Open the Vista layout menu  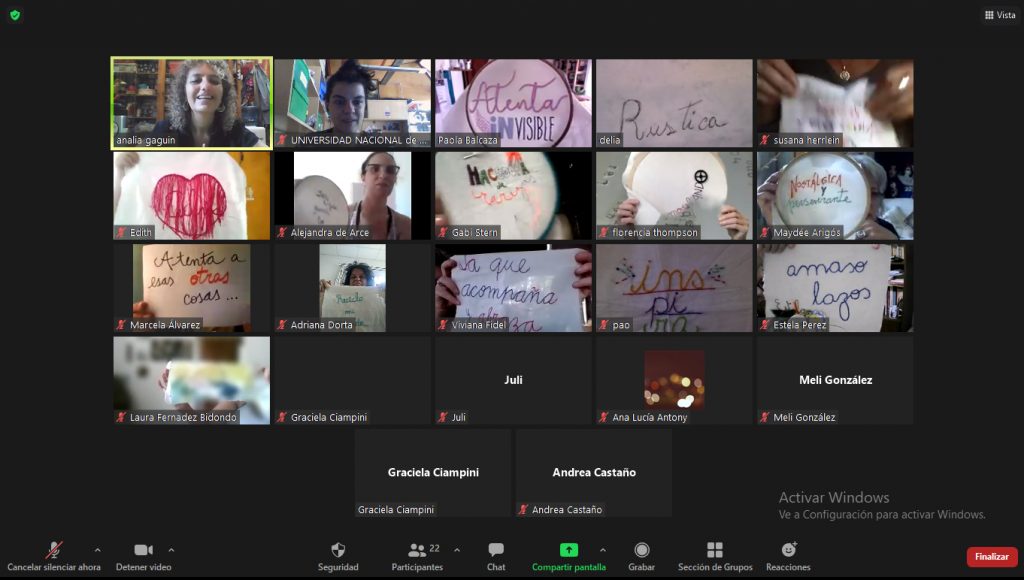pyautogui.click(x=999, y=15)
